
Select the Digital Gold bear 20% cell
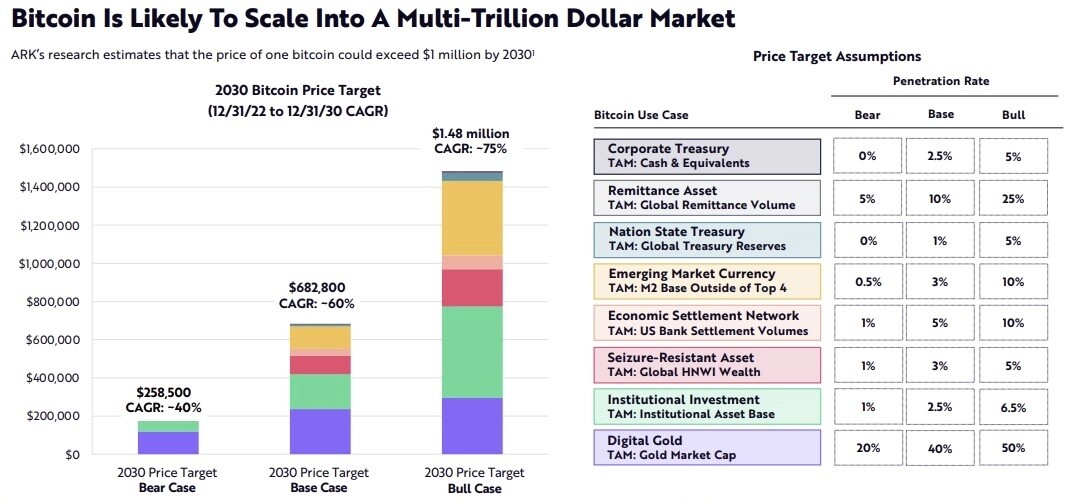click(x=867, y=448)
